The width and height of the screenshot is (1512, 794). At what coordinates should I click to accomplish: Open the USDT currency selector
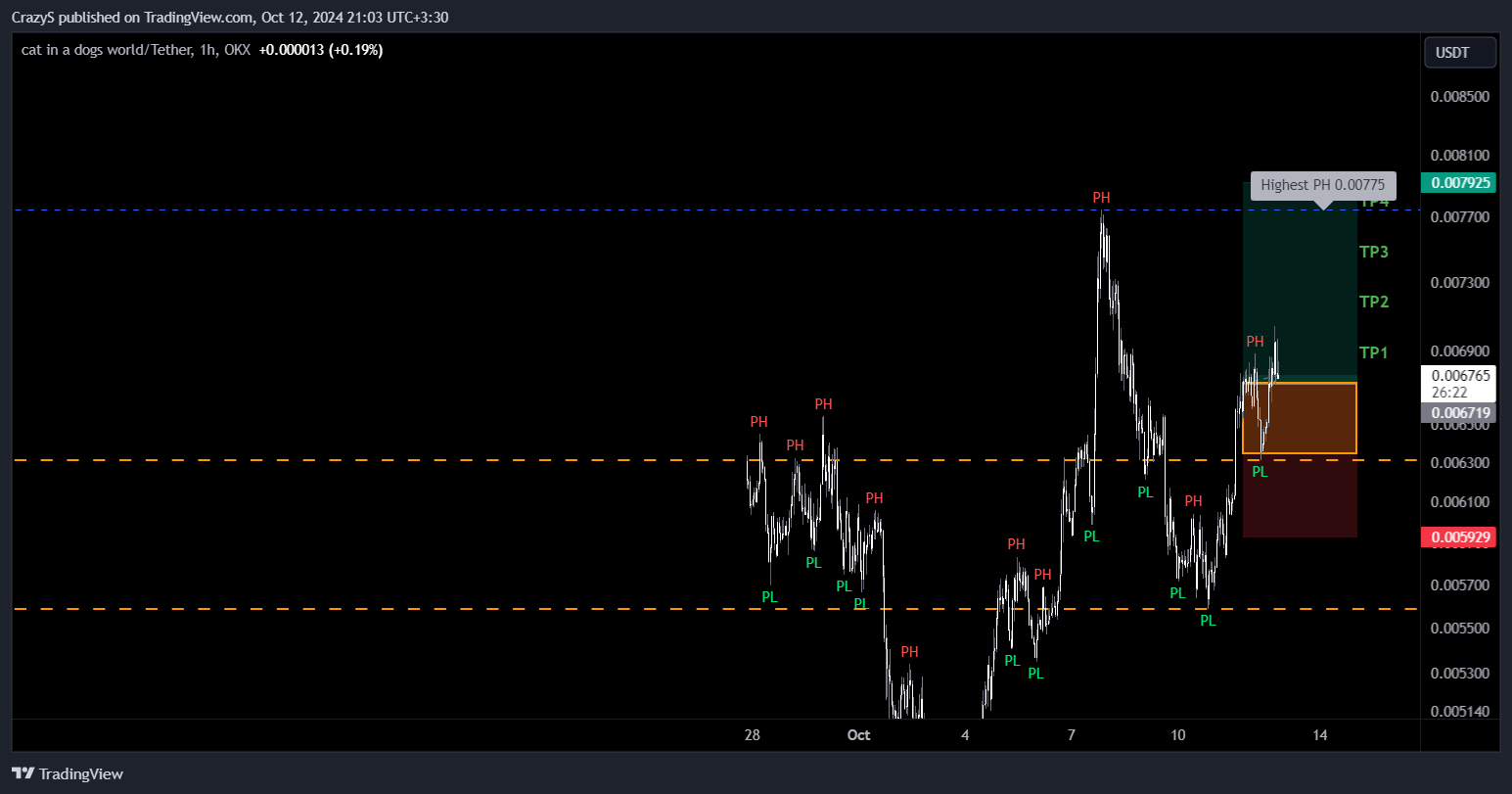pos(1460,53)
